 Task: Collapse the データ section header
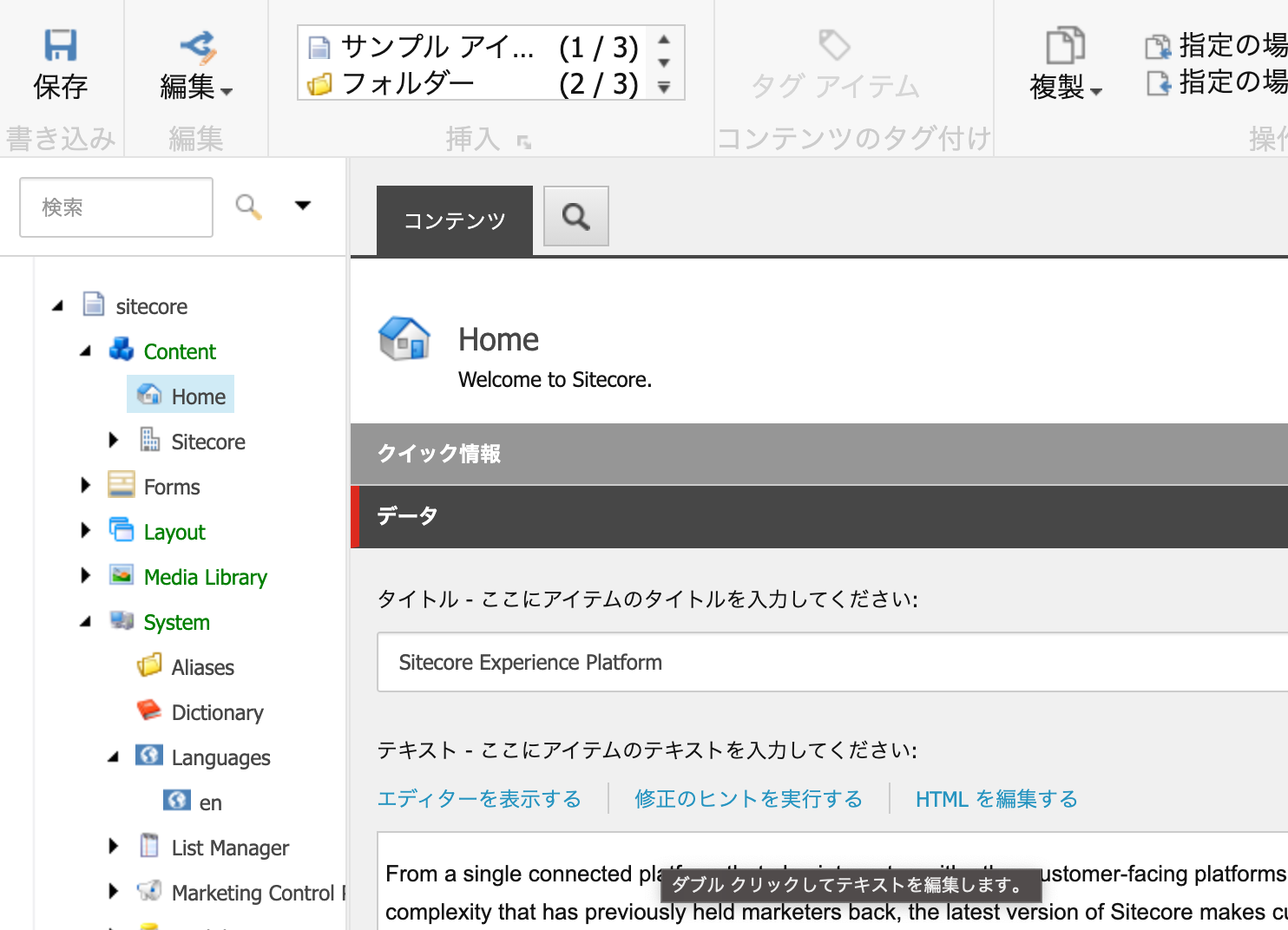click(x=819, y=516)
